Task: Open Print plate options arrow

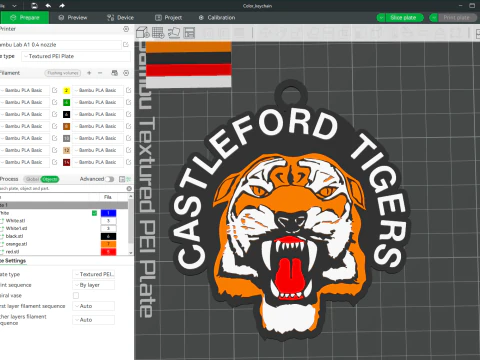Action: [x=433, y=18]
